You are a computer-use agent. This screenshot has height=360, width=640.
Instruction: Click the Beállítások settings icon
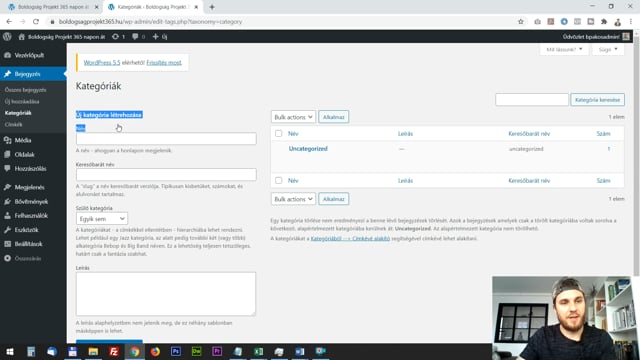point(7,244)
